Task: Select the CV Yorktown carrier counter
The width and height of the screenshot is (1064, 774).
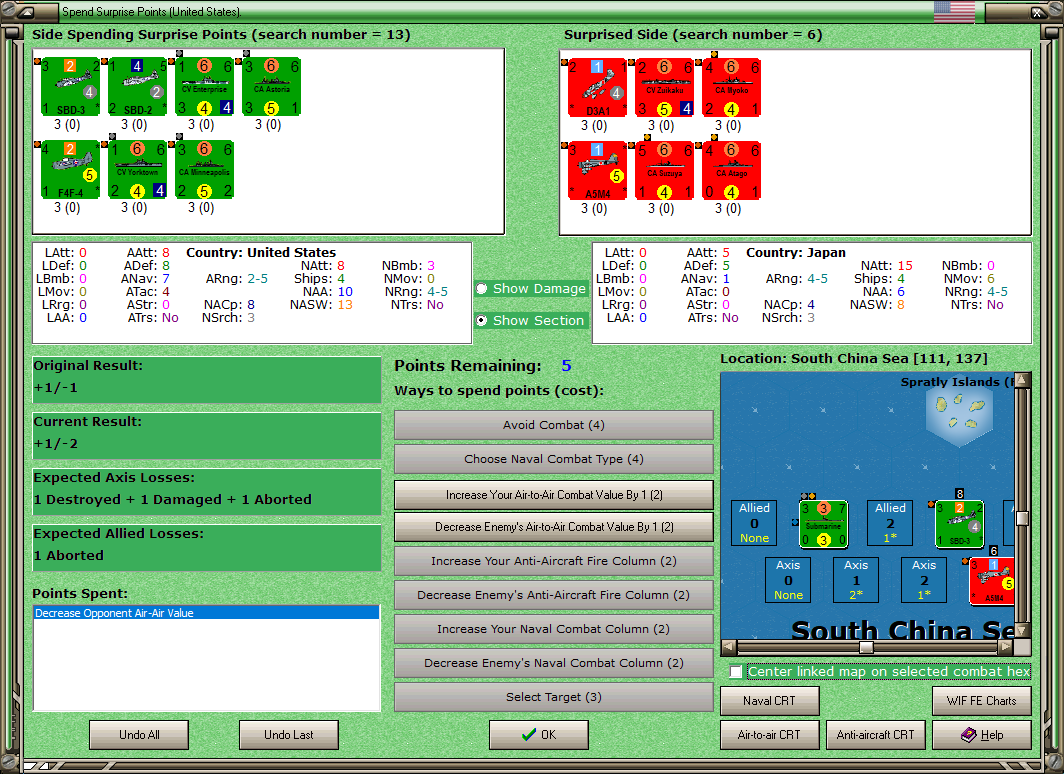Action: click(x=138, y=170)
